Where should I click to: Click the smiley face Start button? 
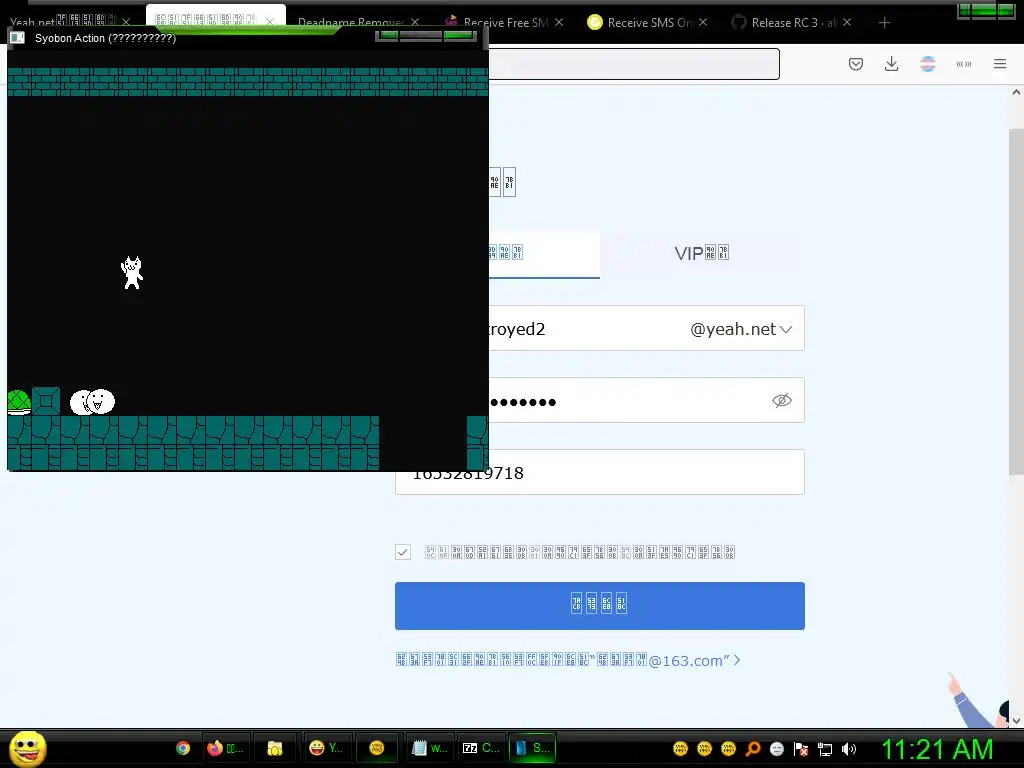point(27,748)
